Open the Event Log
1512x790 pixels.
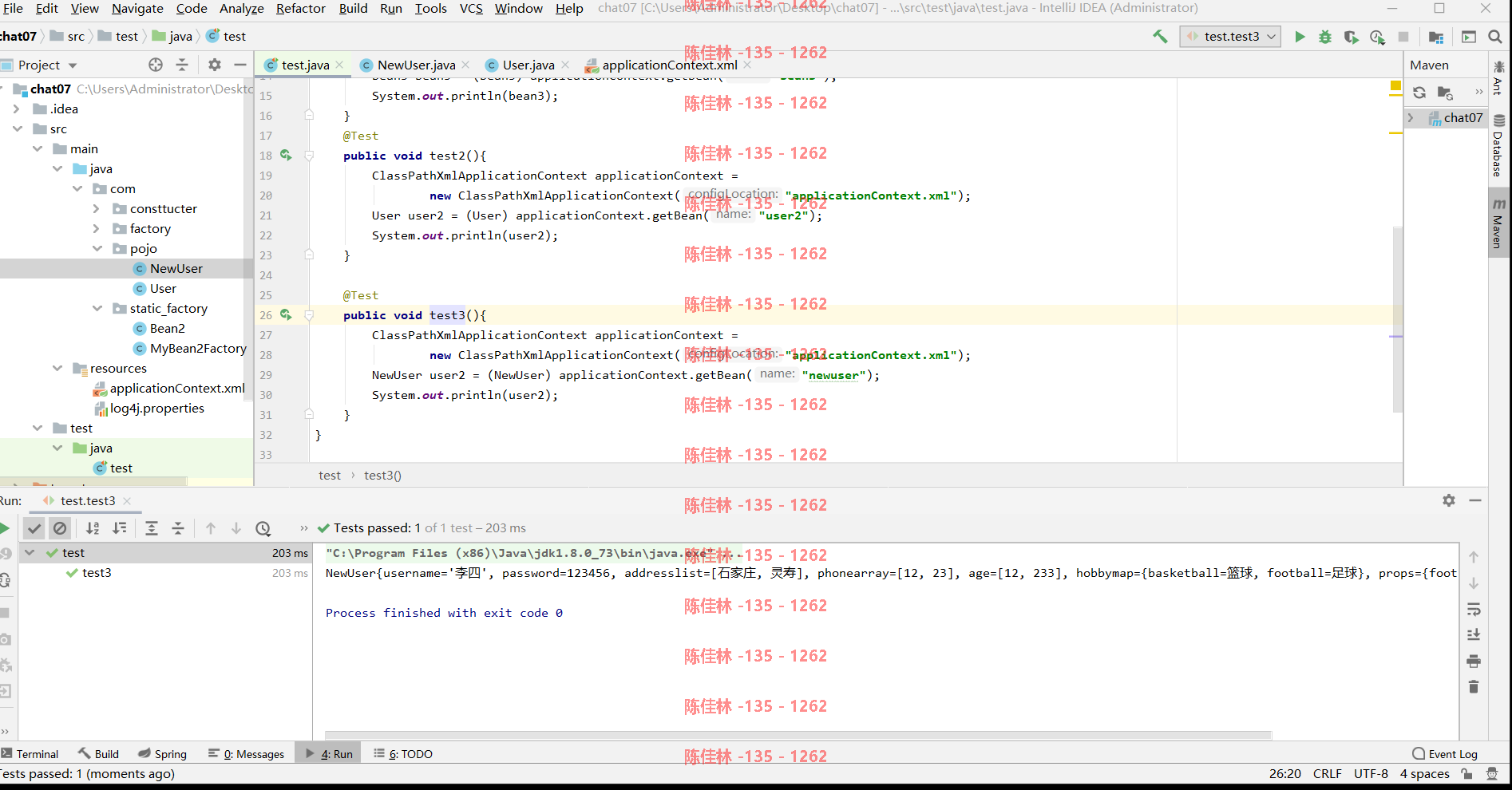point(1445,754)
